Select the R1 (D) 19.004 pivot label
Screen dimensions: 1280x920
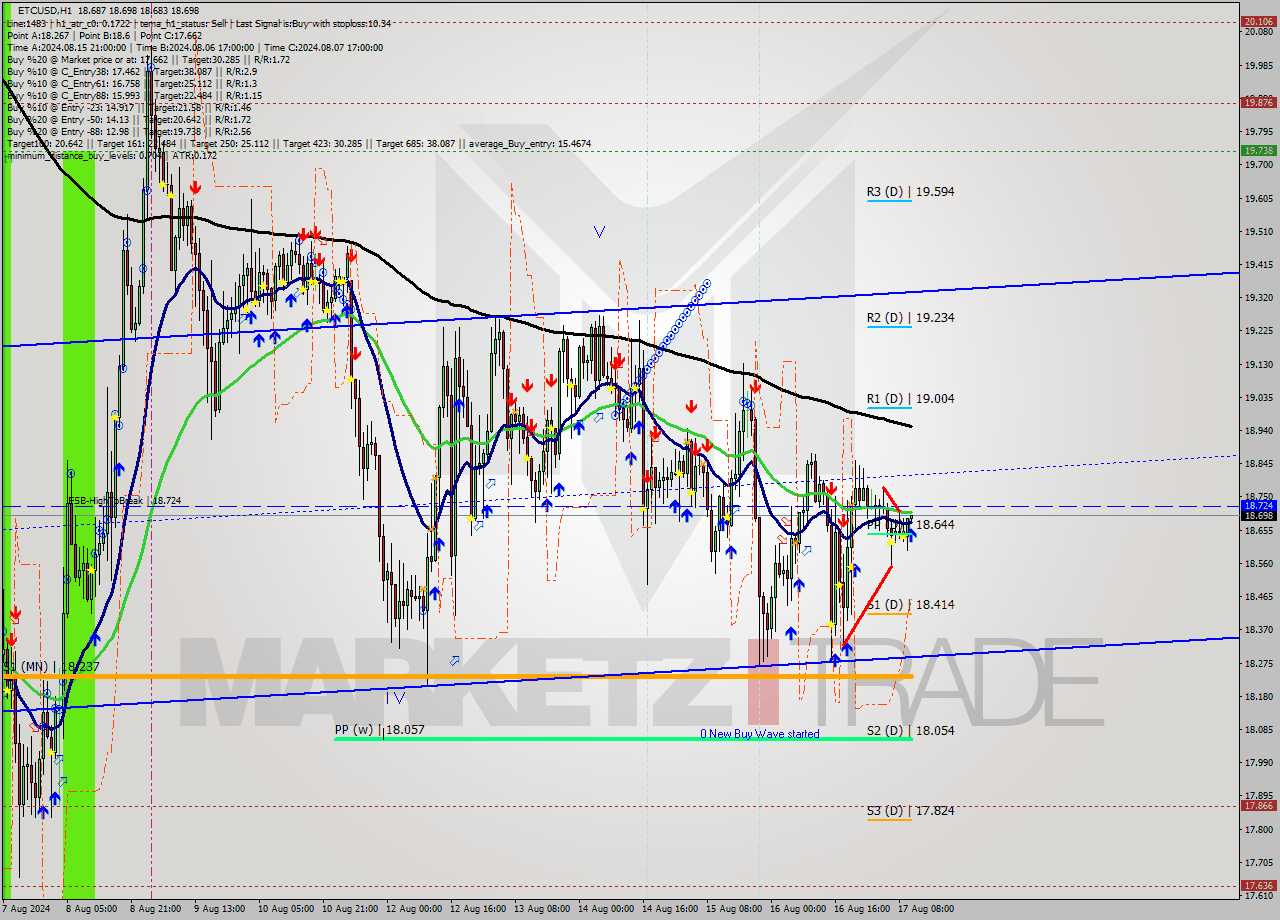tap(910, 399)
